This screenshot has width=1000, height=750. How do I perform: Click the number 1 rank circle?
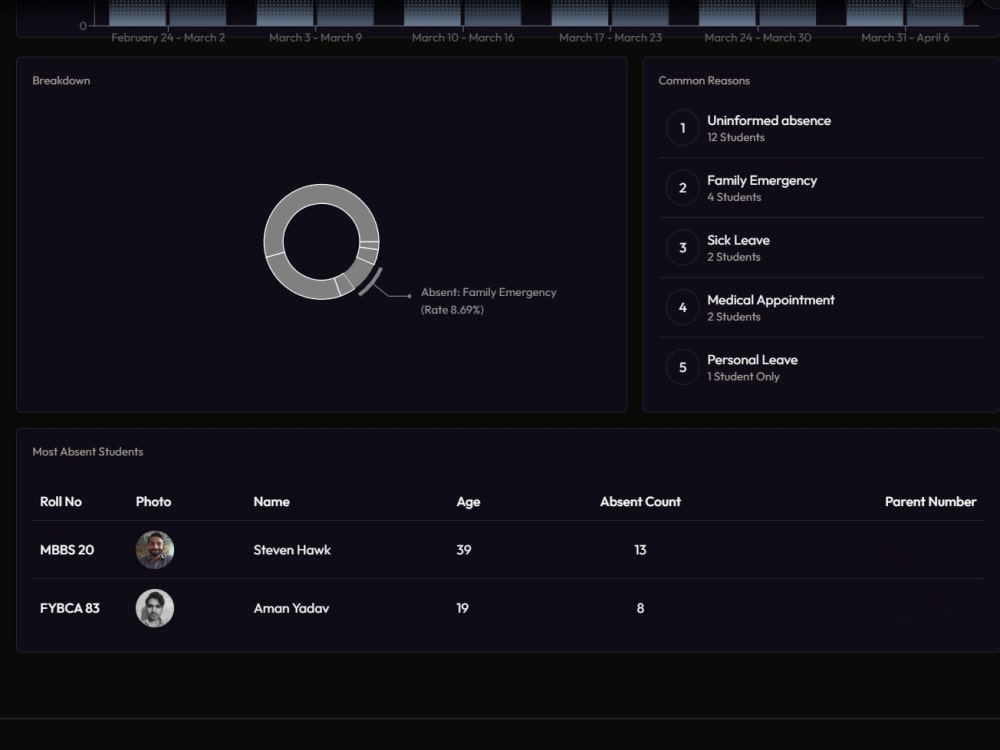point(683,128)
